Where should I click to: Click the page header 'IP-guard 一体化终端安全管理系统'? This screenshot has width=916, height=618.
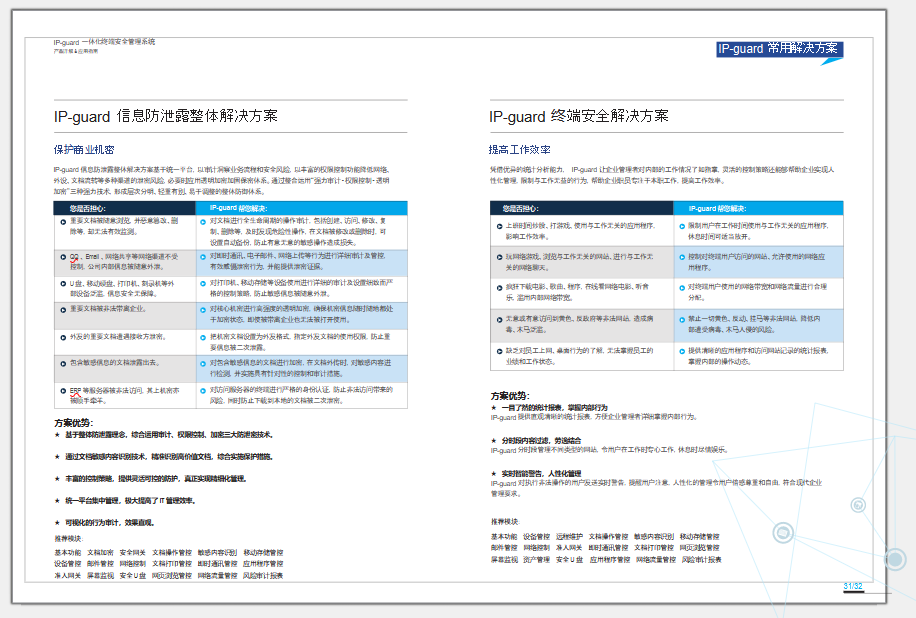click(x=104, y=42)
